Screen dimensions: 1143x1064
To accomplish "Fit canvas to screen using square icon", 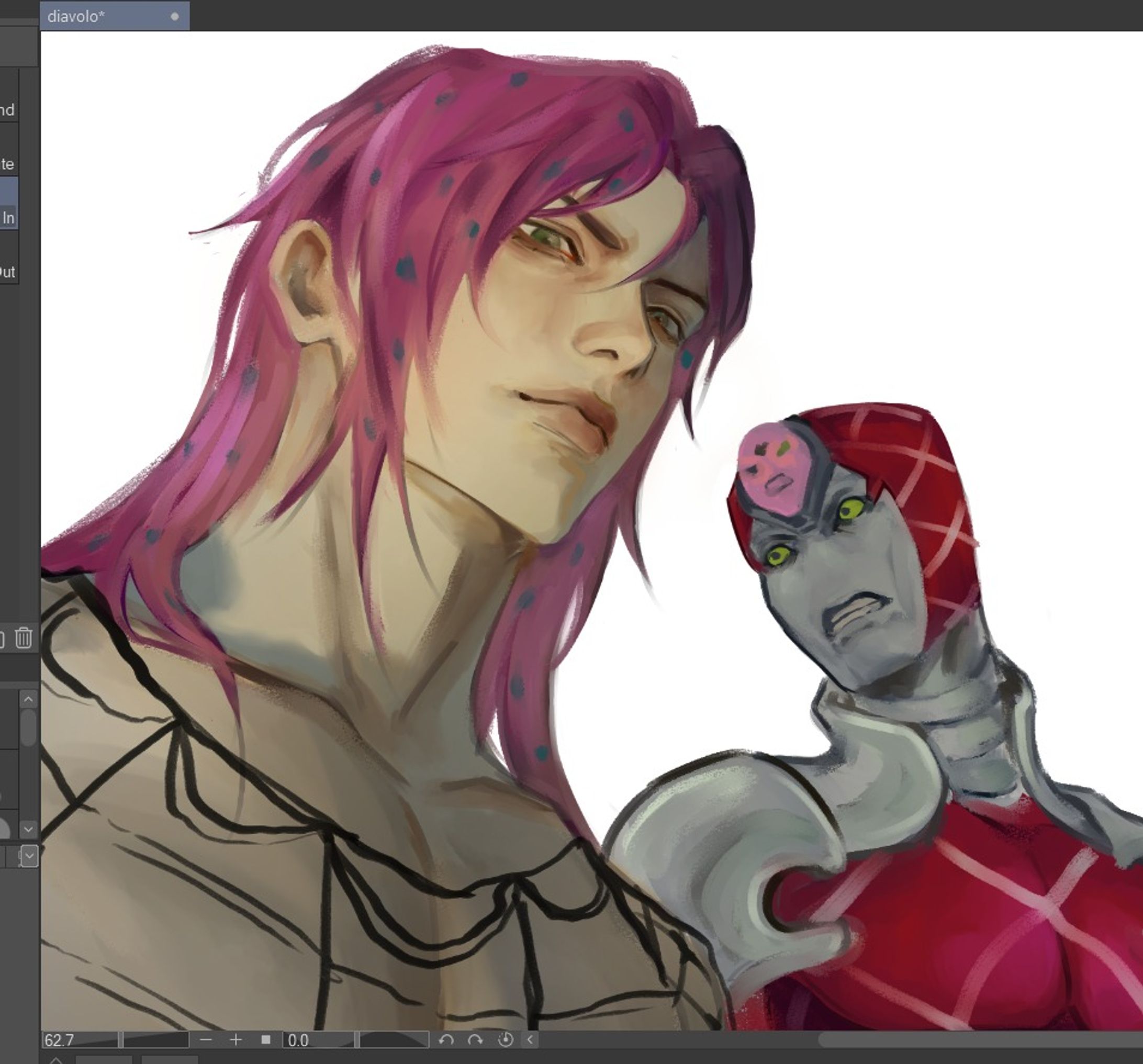I will tap(266, 1039).
